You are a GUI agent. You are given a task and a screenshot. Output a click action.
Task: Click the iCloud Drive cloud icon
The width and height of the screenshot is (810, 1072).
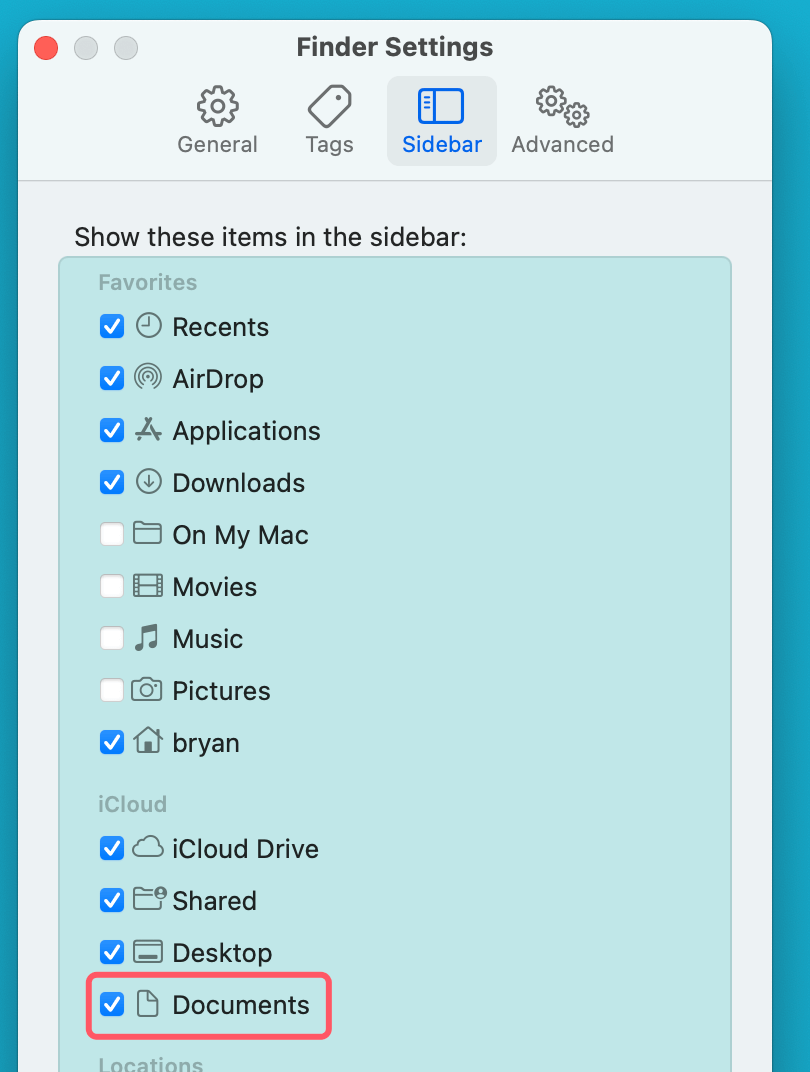(147, 848)
